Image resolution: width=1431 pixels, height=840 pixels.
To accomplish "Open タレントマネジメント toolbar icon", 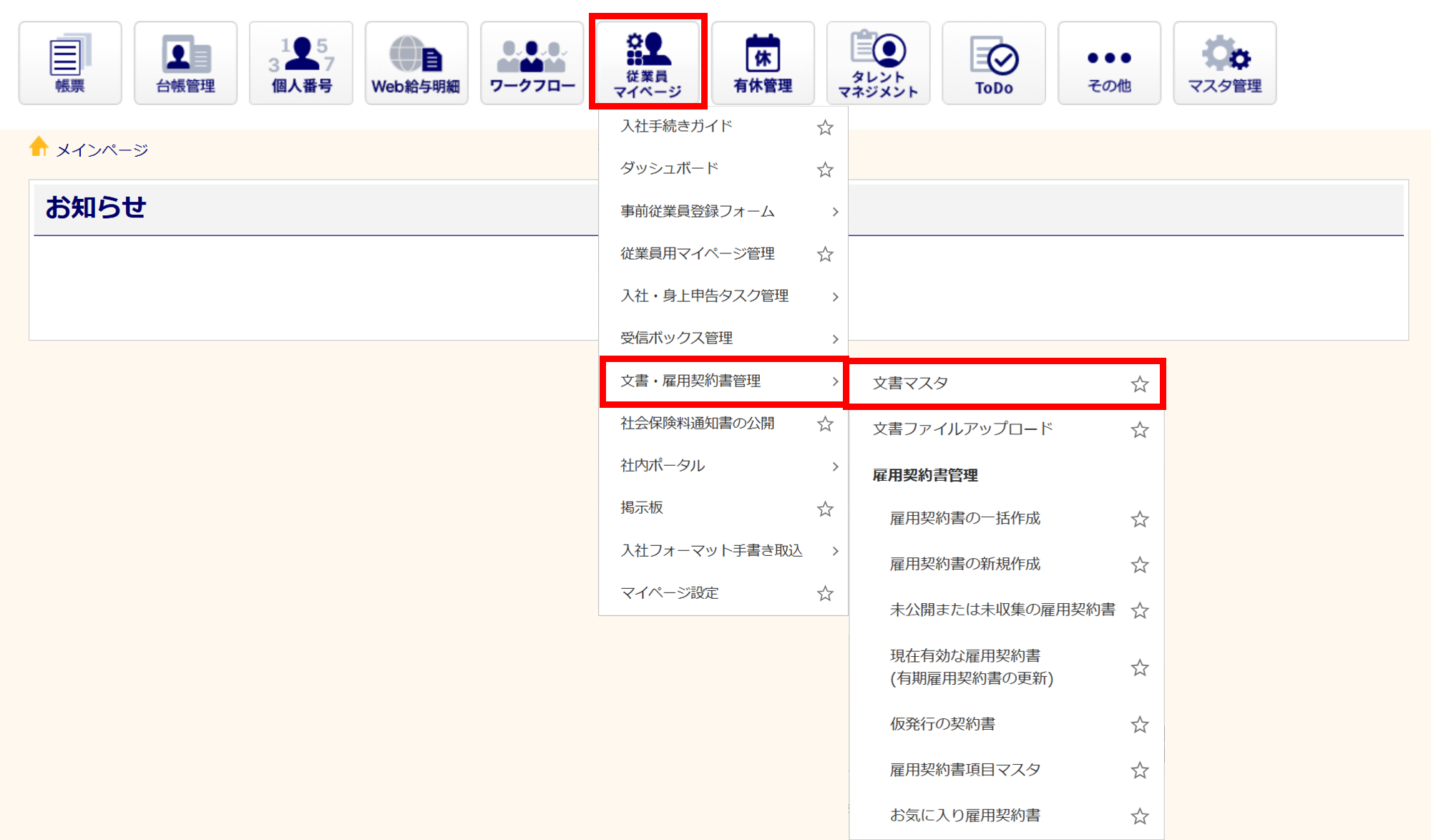I will click(878, 63).
